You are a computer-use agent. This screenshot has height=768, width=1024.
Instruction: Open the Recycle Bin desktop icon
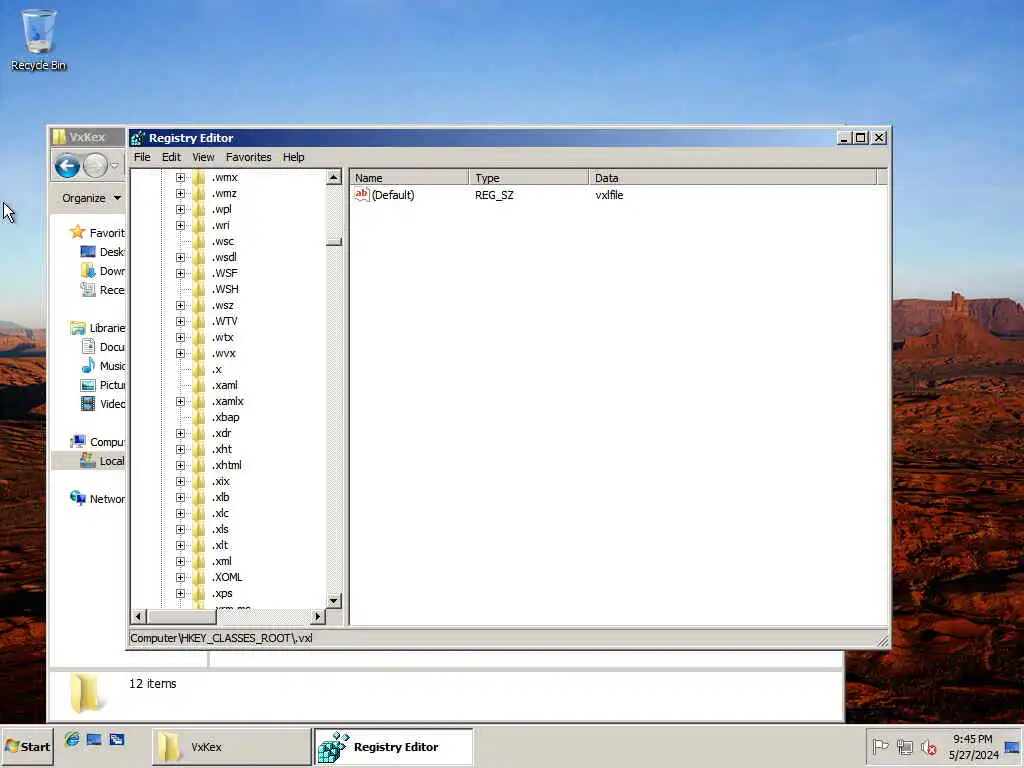39,39
